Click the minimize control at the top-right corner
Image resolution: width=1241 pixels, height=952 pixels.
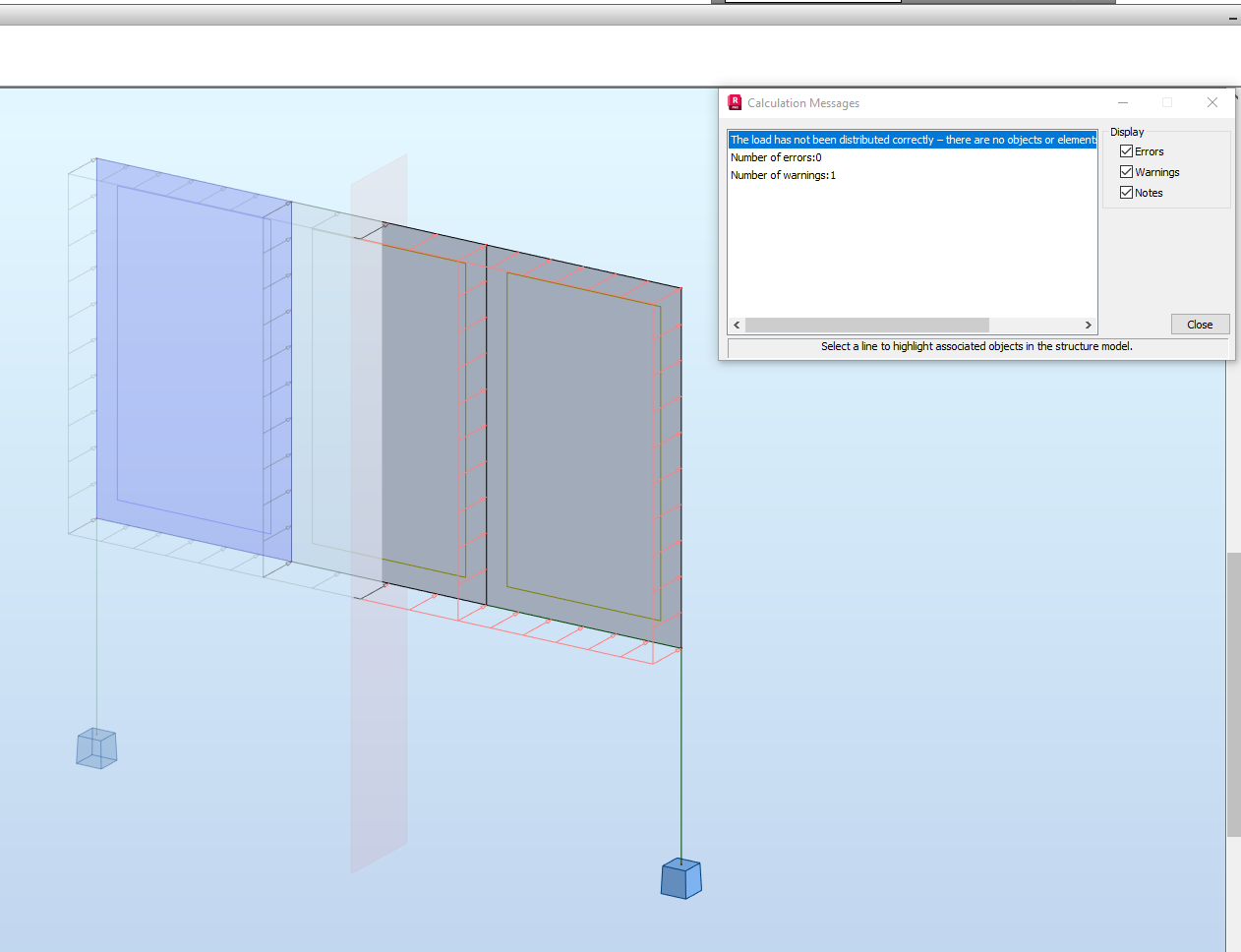pyautogui.click(x=1232, y=18)
